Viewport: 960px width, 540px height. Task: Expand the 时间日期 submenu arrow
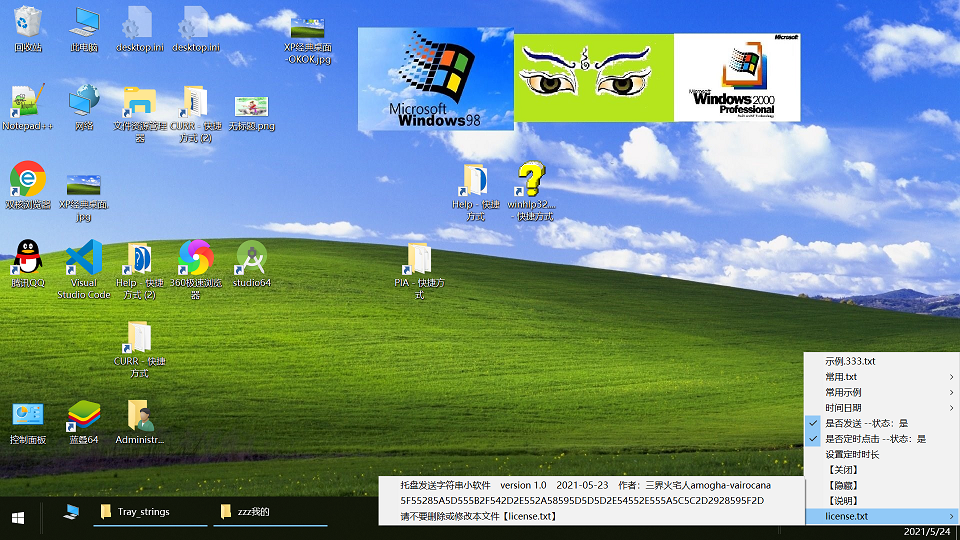click(x=951, y=408)
